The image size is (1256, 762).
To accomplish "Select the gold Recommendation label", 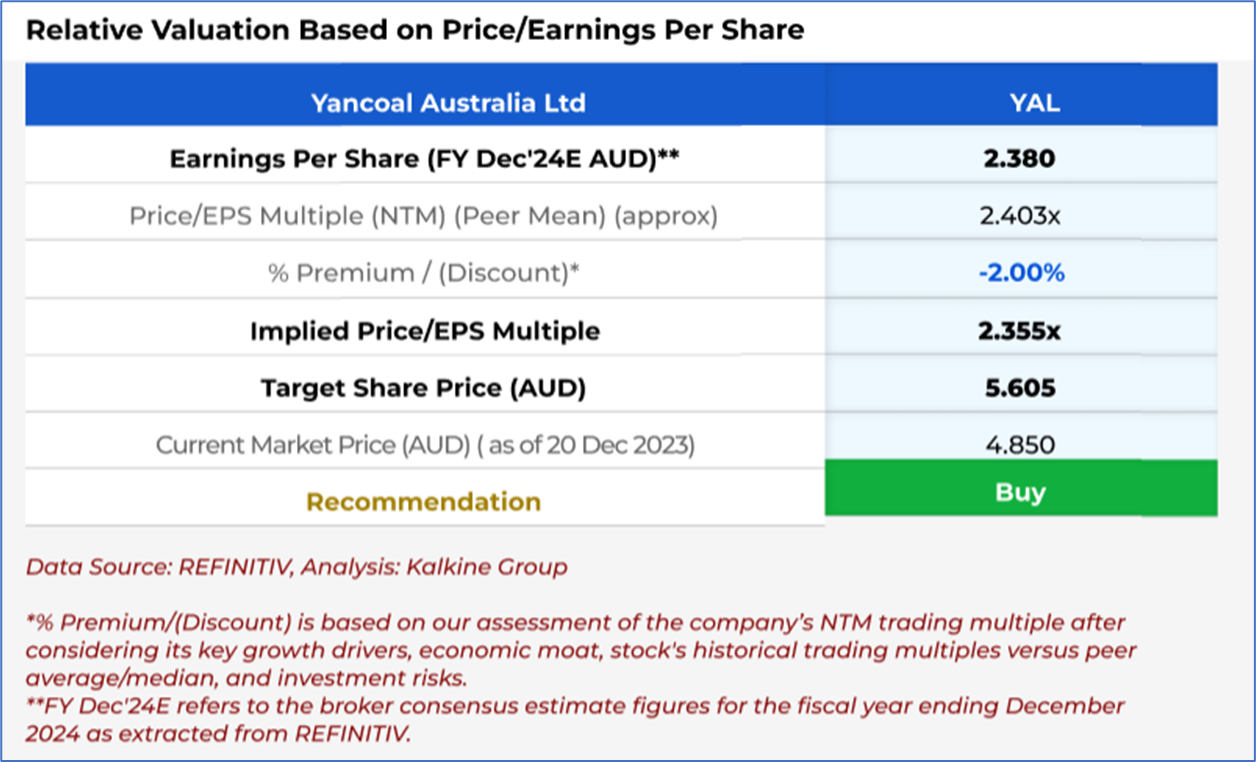I will click(423, 501).
